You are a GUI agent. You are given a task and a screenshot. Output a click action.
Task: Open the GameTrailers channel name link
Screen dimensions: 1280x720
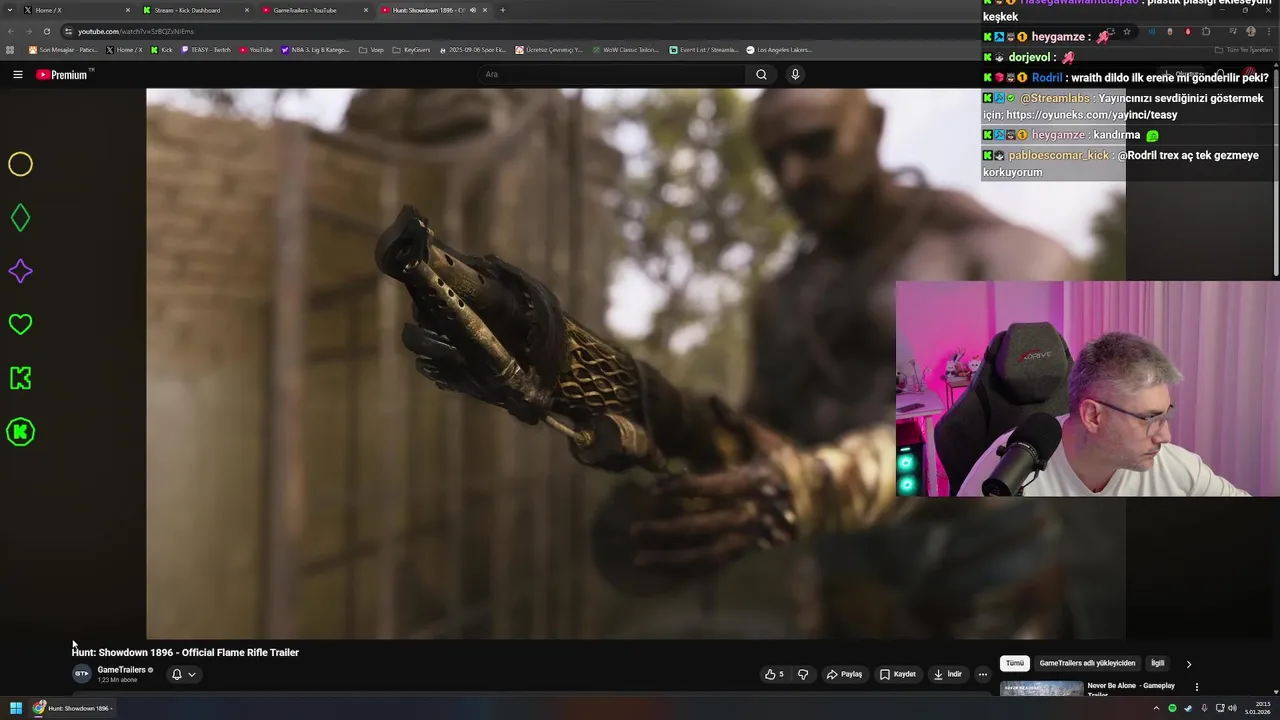121,670
